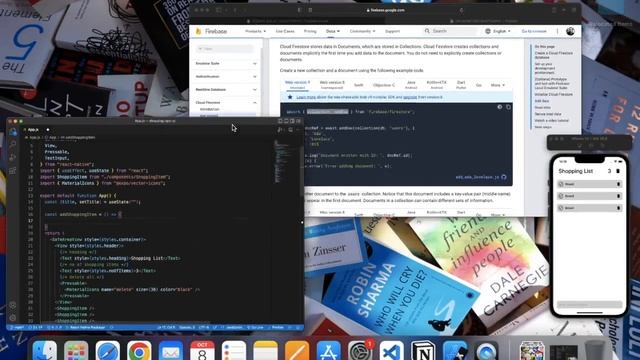Viewport: 640px width, 360px height.
Task: Open Source Control in VS Code sidebar
Action: coord(13,158)
